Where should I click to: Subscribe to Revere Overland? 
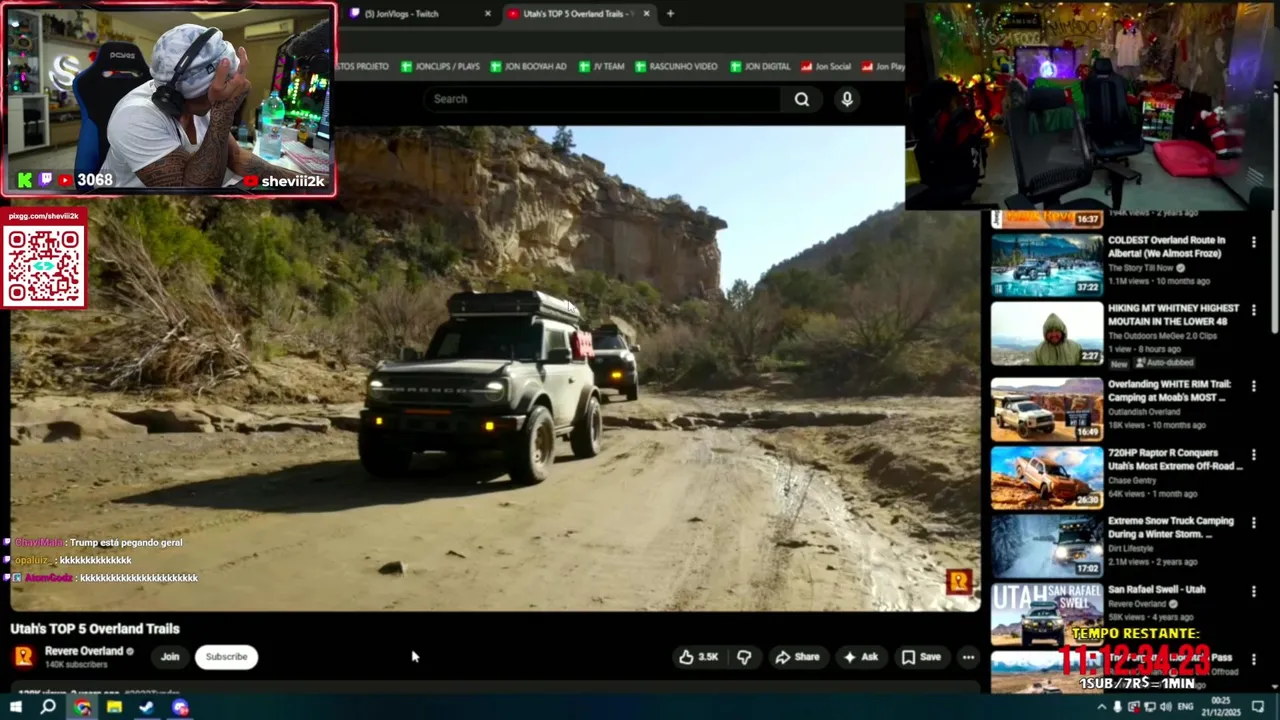(x=226, y=657)
